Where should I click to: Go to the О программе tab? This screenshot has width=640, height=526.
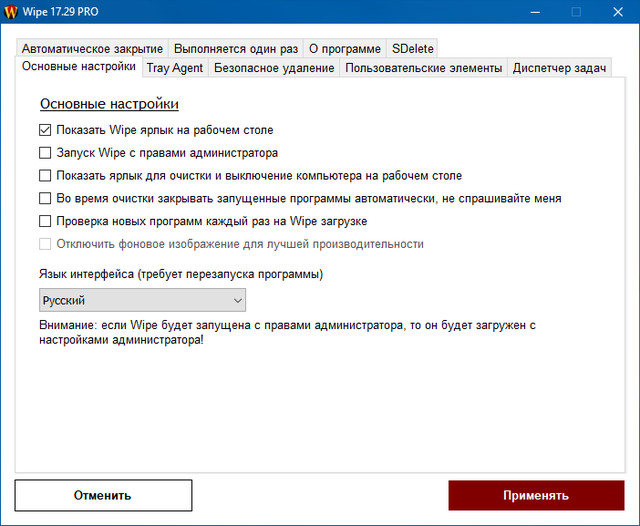[x=344, y=48]
